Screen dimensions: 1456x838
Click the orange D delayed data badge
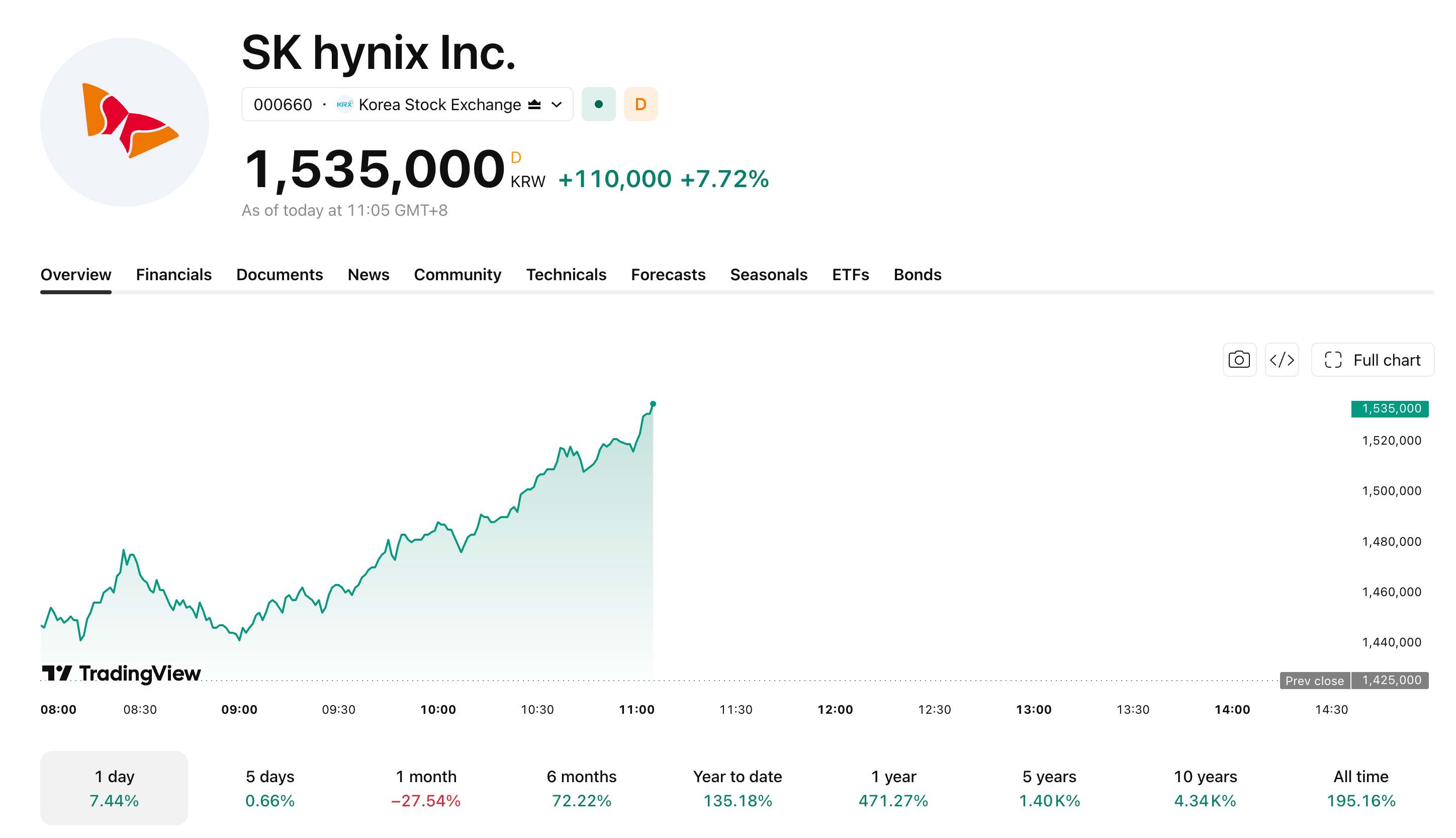click(641, 104)
